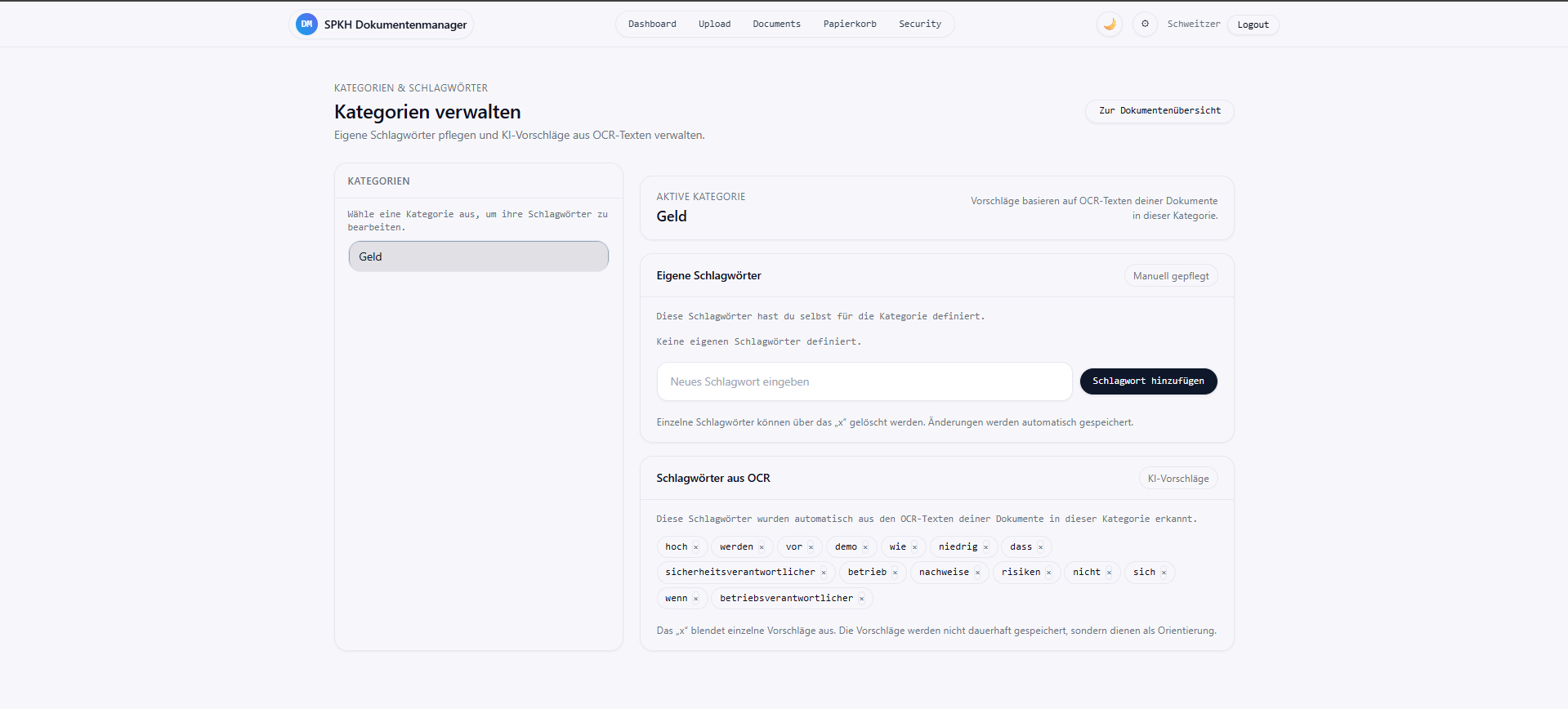Open settings via the gear icon
1568x709 pixels.
click(x=1145, y=25)
